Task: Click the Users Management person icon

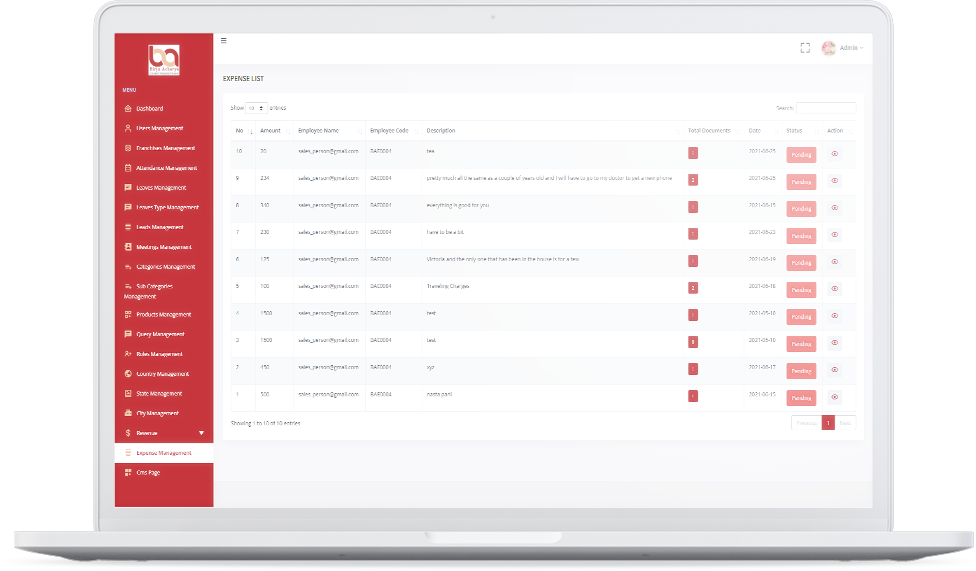Action: click(128, 128)
